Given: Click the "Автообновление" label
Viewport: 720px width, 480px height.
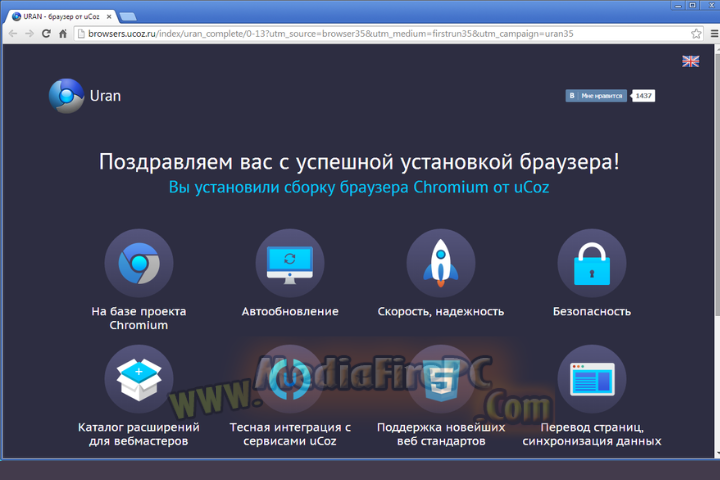Looking at the screenshot, I should [290, 311].
